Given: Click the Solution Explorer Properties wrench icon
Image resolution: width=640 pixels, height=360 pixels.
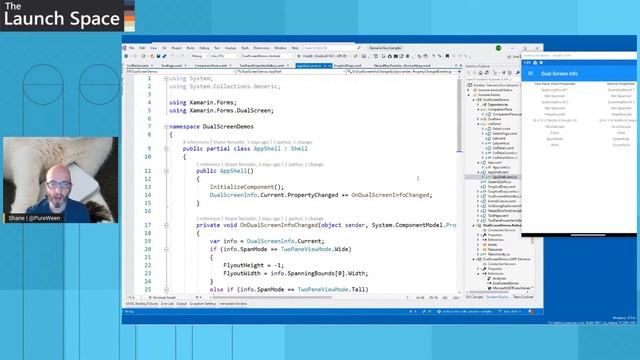Looking at the screenshot, I should pyautogui.click(x=518, y=73).
